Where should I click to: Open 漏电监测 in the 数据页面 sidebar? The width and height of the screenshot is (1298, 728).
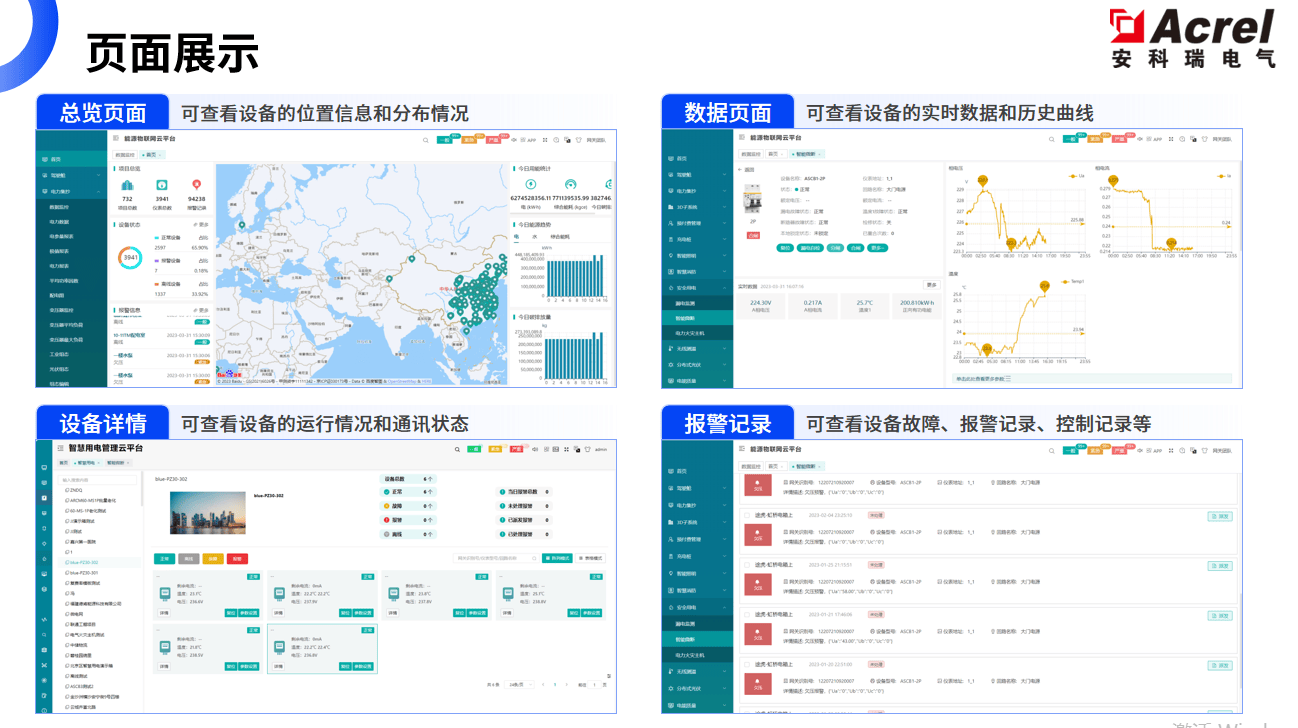click(x=697, y=302)
